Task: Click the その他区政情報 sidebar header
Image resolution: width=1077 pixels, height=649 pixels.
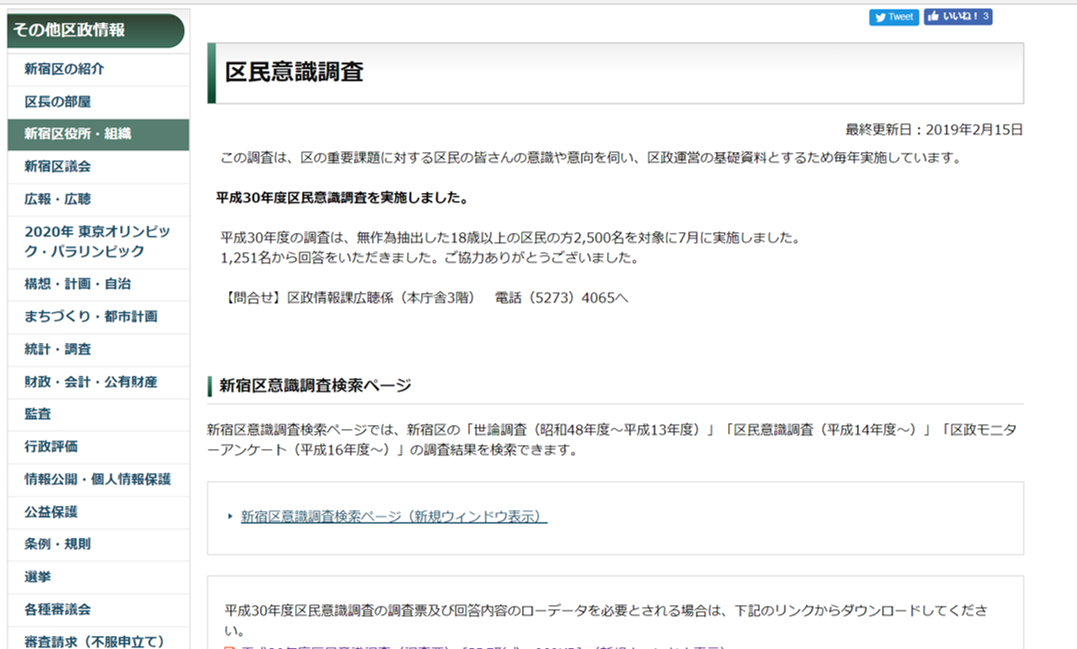Action: [96, 30]
